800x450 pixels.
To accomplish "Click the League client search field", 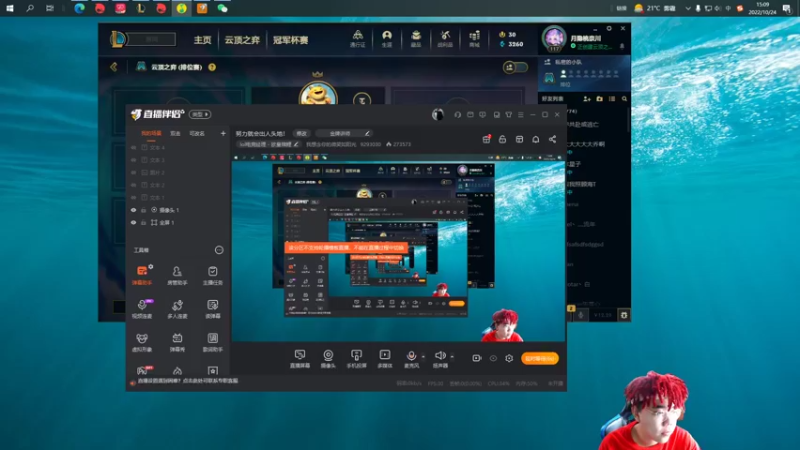I will [x=152, y=39].
